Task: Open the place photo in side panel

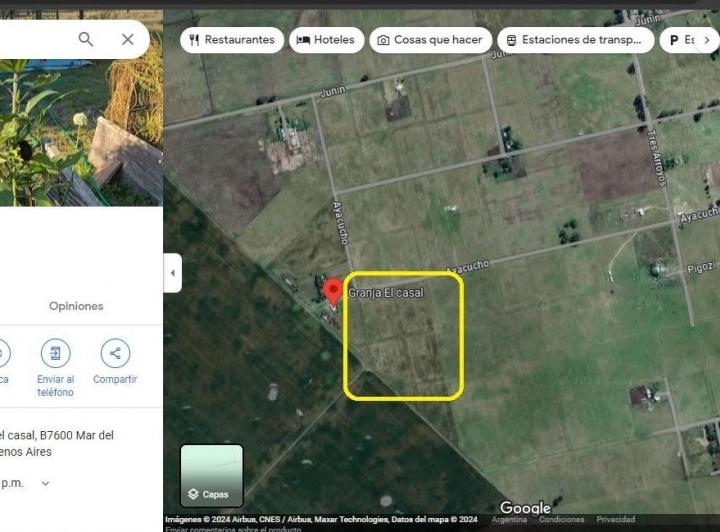Action: click(x=81, y=133)
